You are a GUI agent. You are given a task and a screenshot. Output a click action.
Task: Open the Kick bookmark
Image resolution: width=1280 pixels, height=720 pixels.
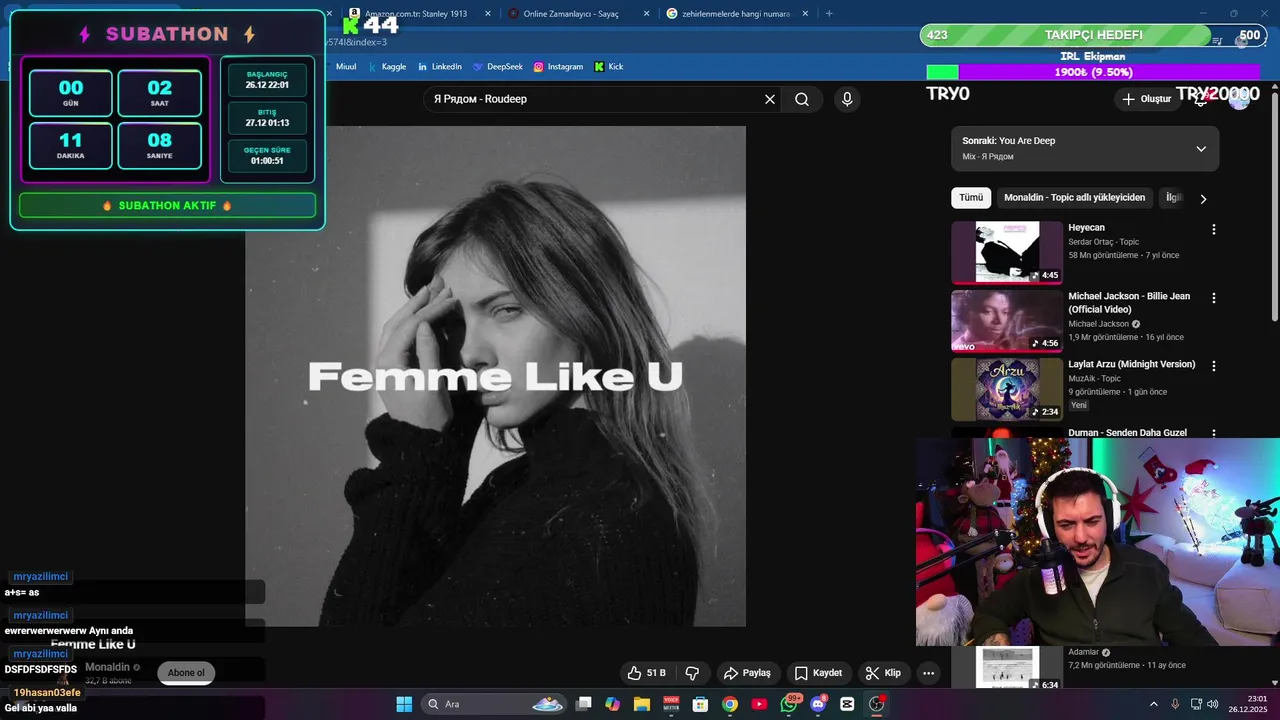608,67
